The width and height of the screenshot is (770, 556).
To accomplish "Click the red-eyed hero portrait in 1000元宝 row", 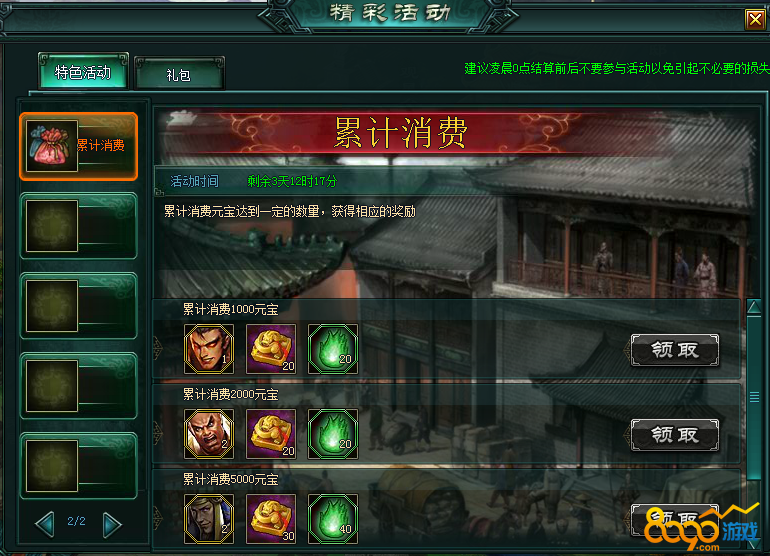I will [x=209, y=349].
